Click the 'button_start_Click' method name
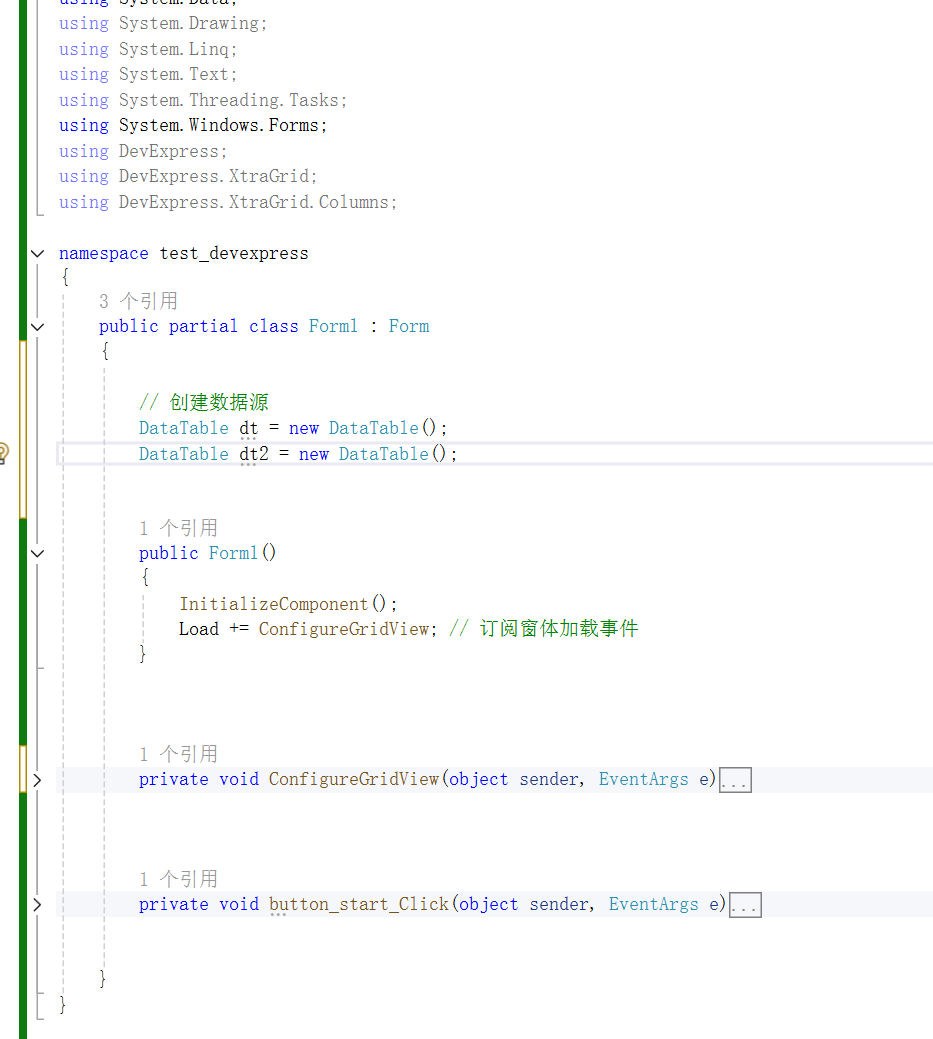This screenshot has height=1039, width=933. (358, 905)
